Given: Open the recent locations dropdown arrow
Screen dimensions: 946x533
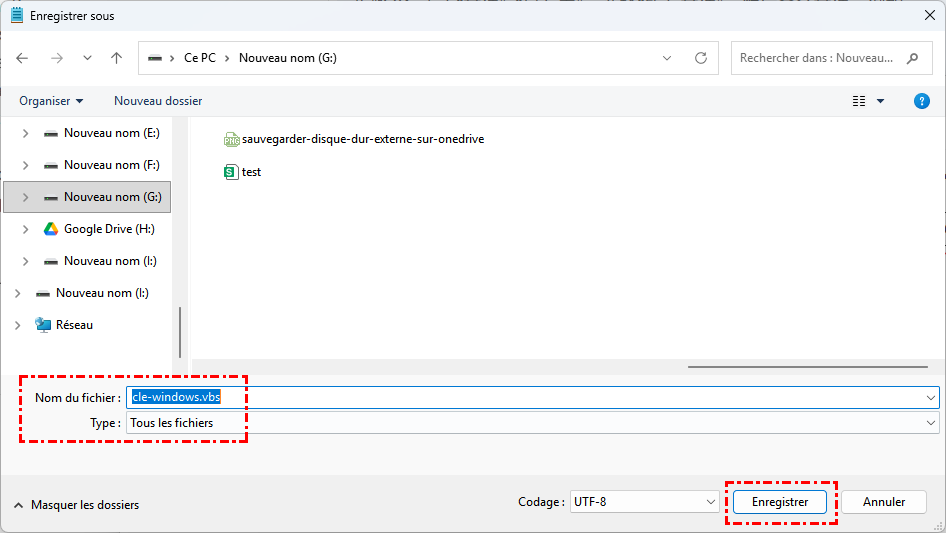Looking at the screenshot, I should tap(87, 58).
